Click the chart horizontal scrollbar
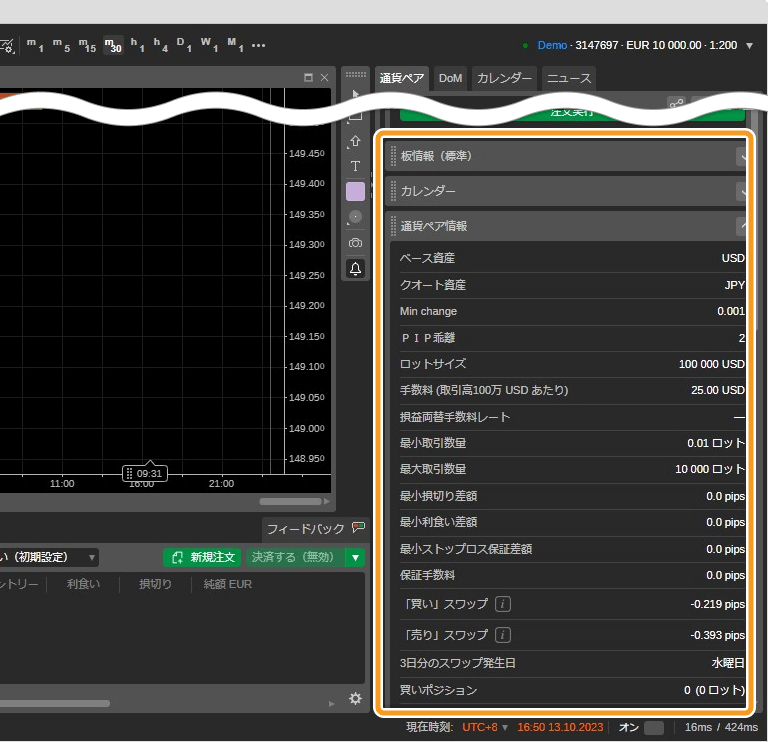The width and height of the screenshot is (768, 742). [290, 502]
